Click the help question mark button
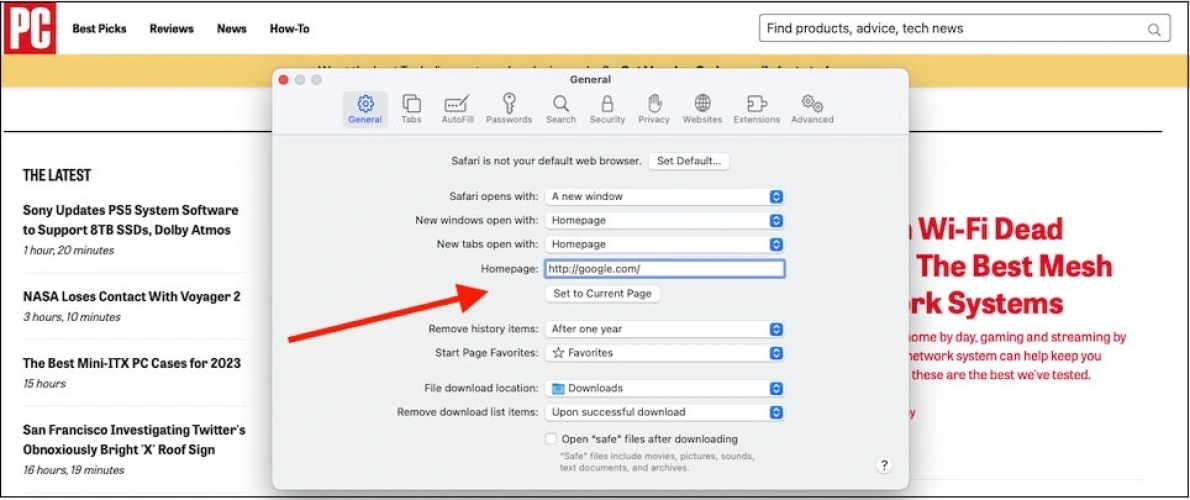The width and height of the screenshot is (1190, 500). pos(884,465)
